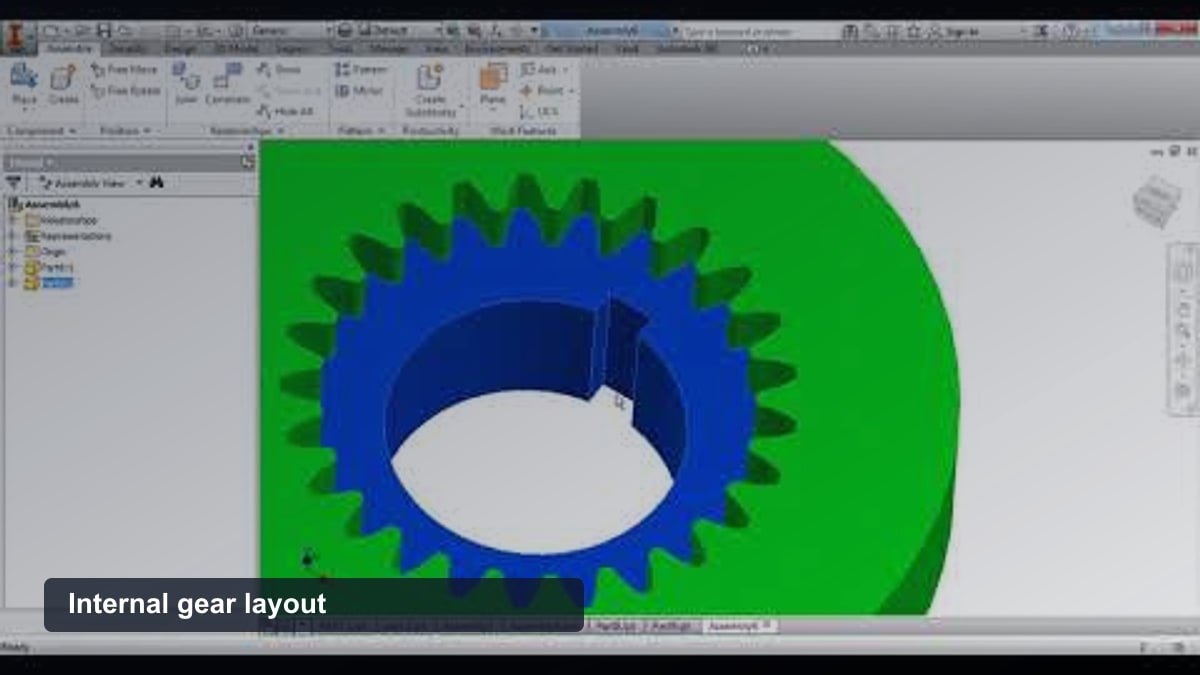This screenshot has height=675, width=1200.
Task: Click the work Plane tool
Action: (x=493, y=84)
